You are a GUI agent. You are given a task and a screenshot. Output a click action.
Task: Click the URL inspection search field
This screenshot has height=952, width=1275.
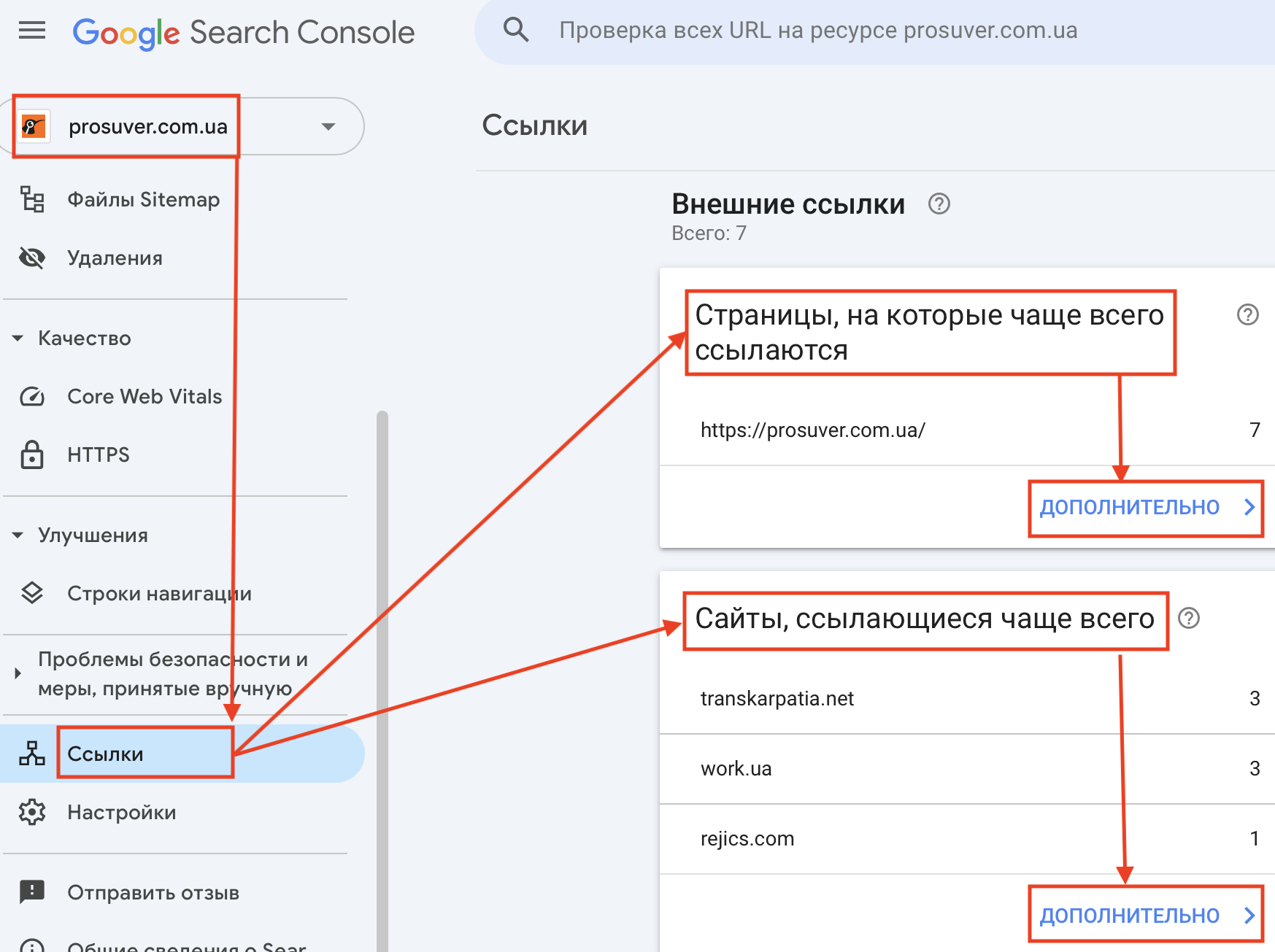[817, 30]
